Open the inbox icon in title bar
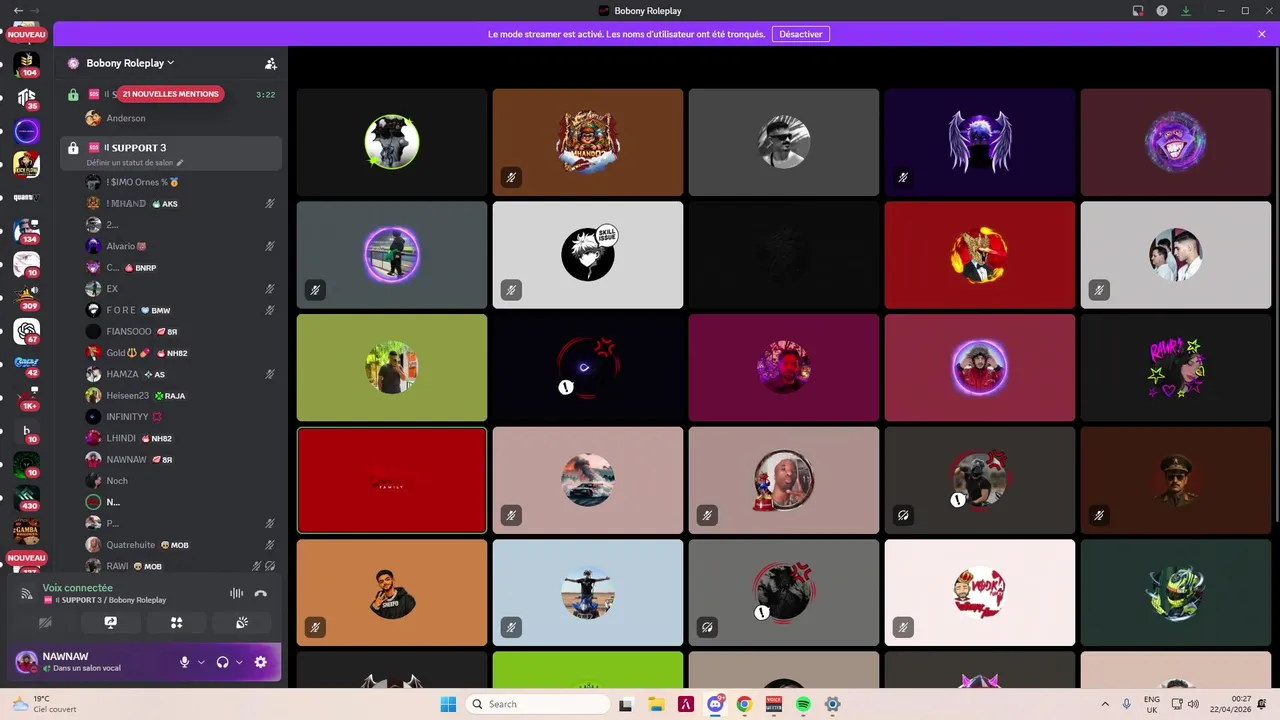This screenshot has height=720, width=1280. [1138, 11]
